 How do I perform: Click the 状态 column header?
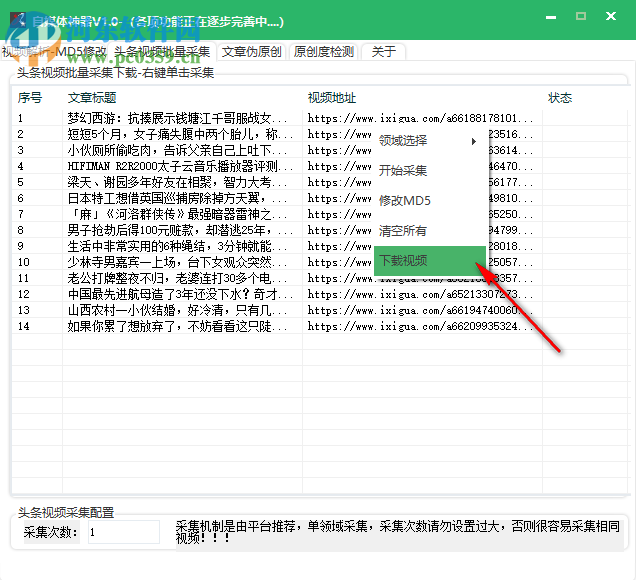point(560,98)
